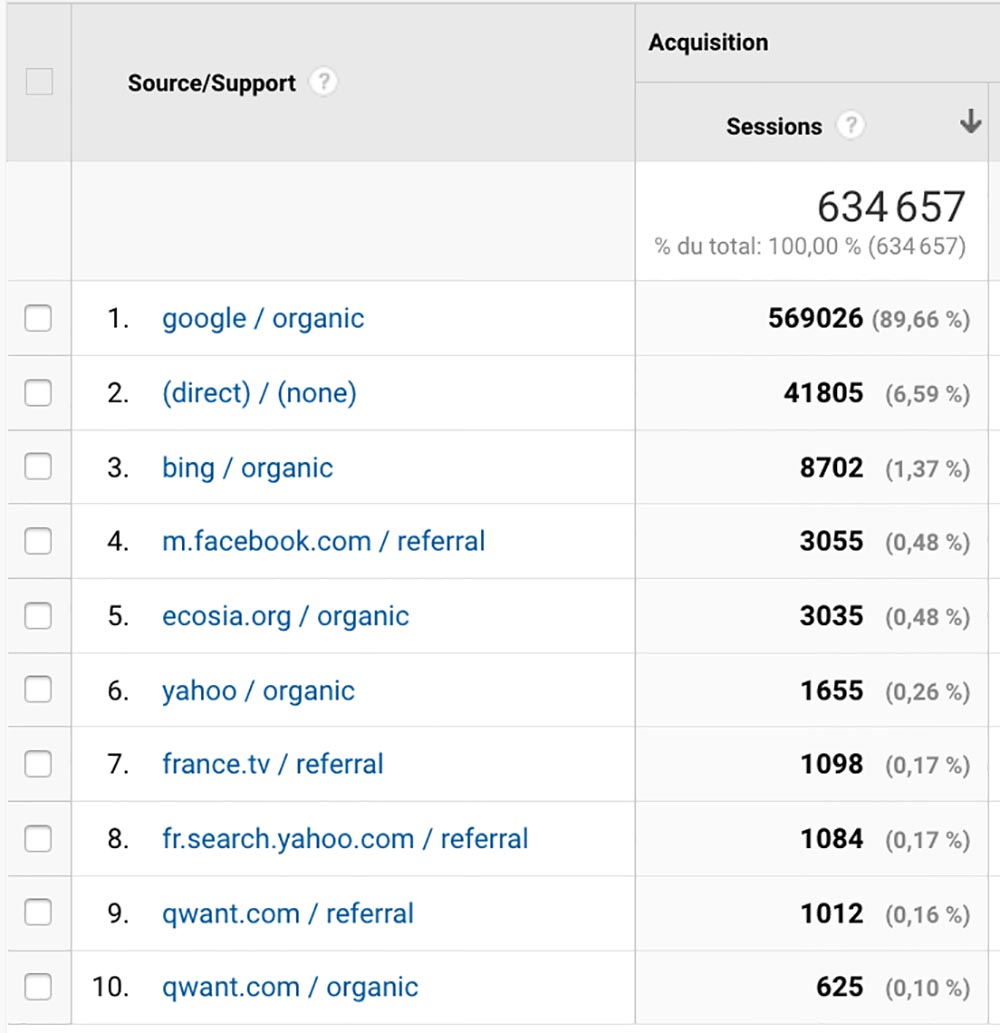
Task: Toggle the select-all checkbox in the header
Action: [x=39, y=82]
